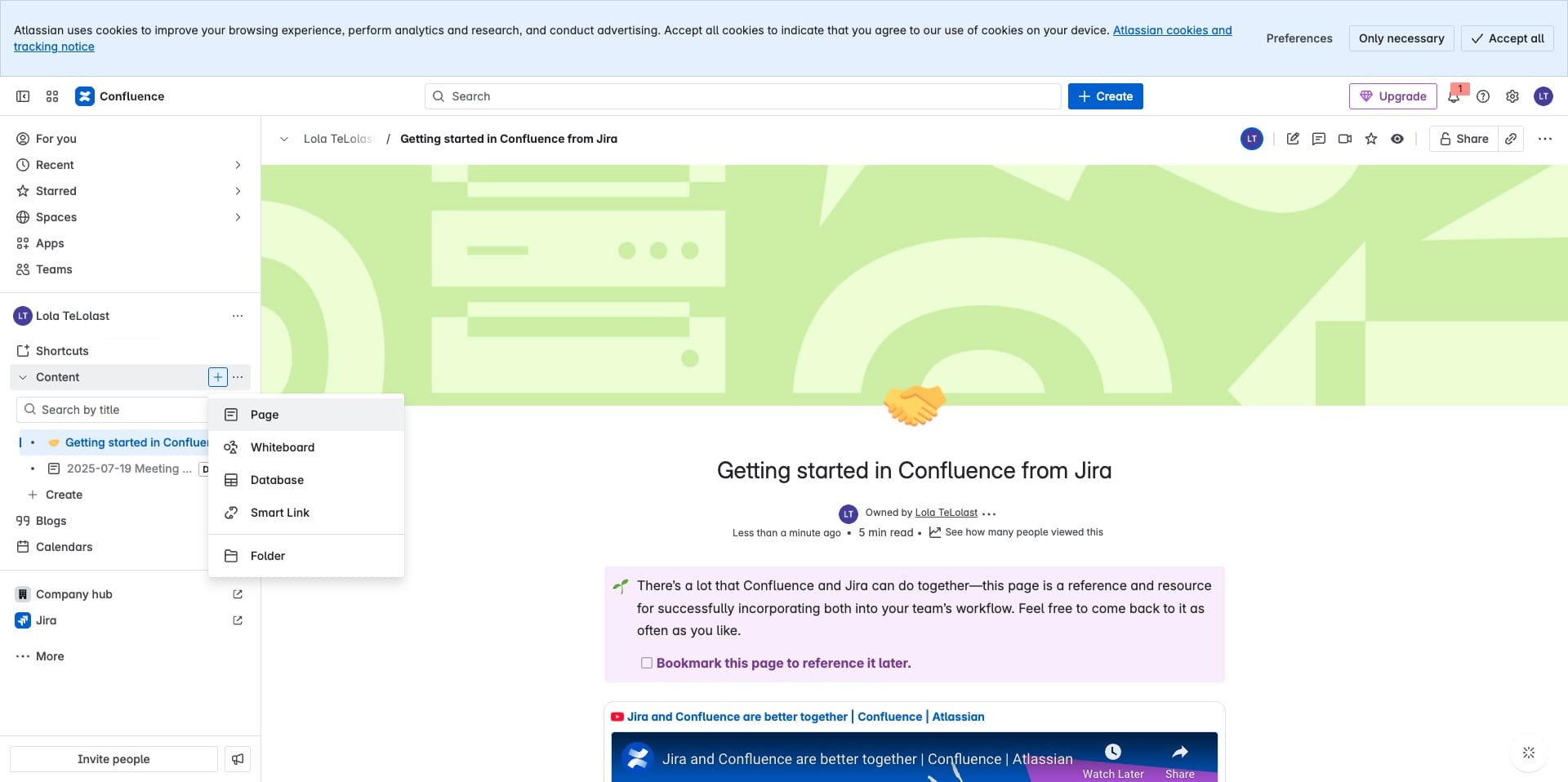Toggle the breadcrumb chevron before Lola TeLolast
This screenshot has height=782, width=1568.
284,139
